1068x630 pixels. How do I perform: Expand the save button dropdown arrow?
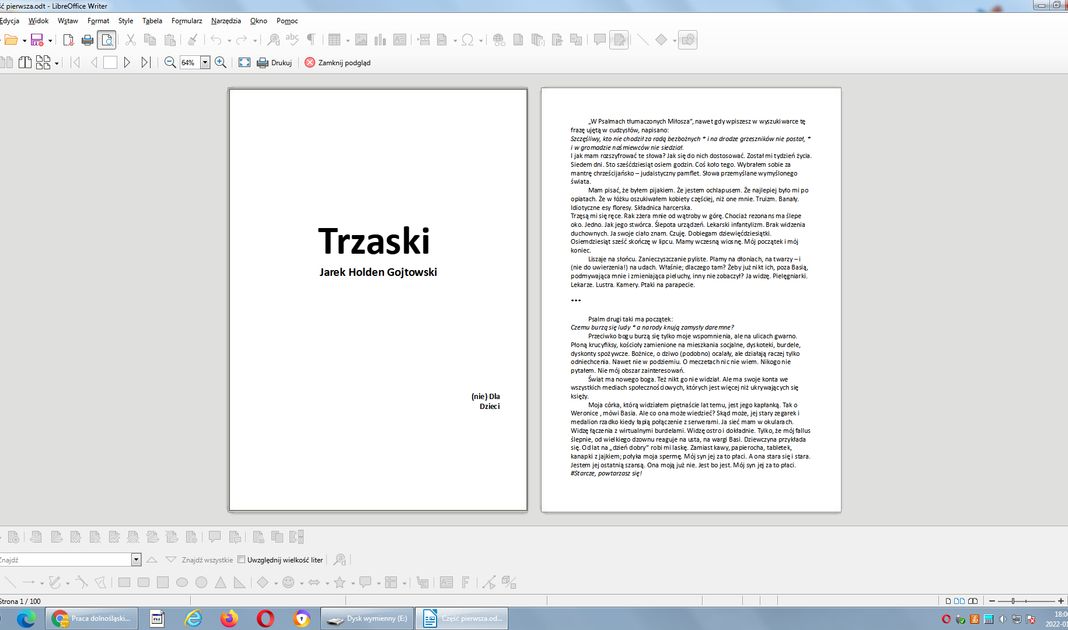coord(50,40)
